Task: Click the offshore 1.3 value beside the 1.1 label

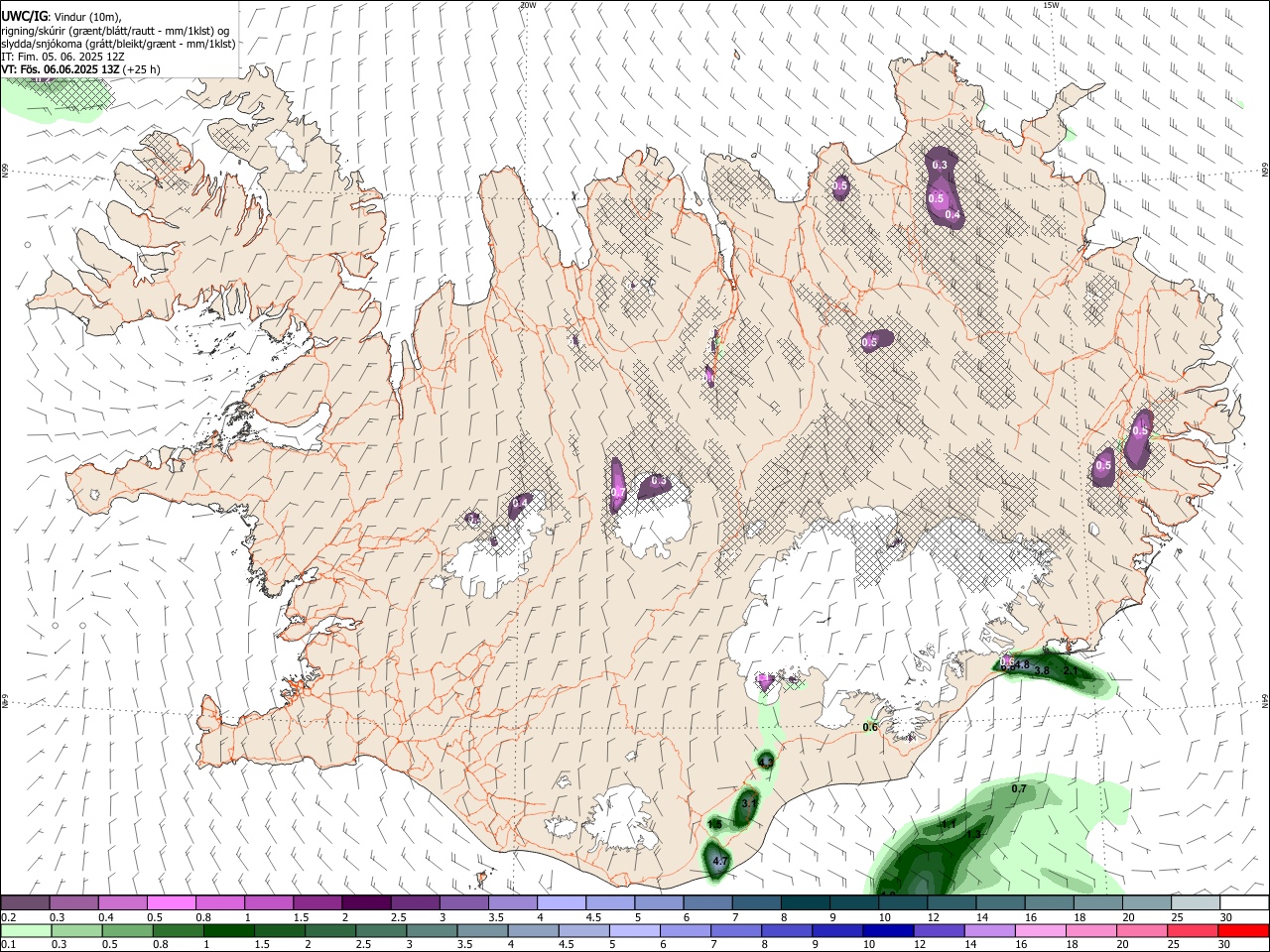Action: click(973, 835)
